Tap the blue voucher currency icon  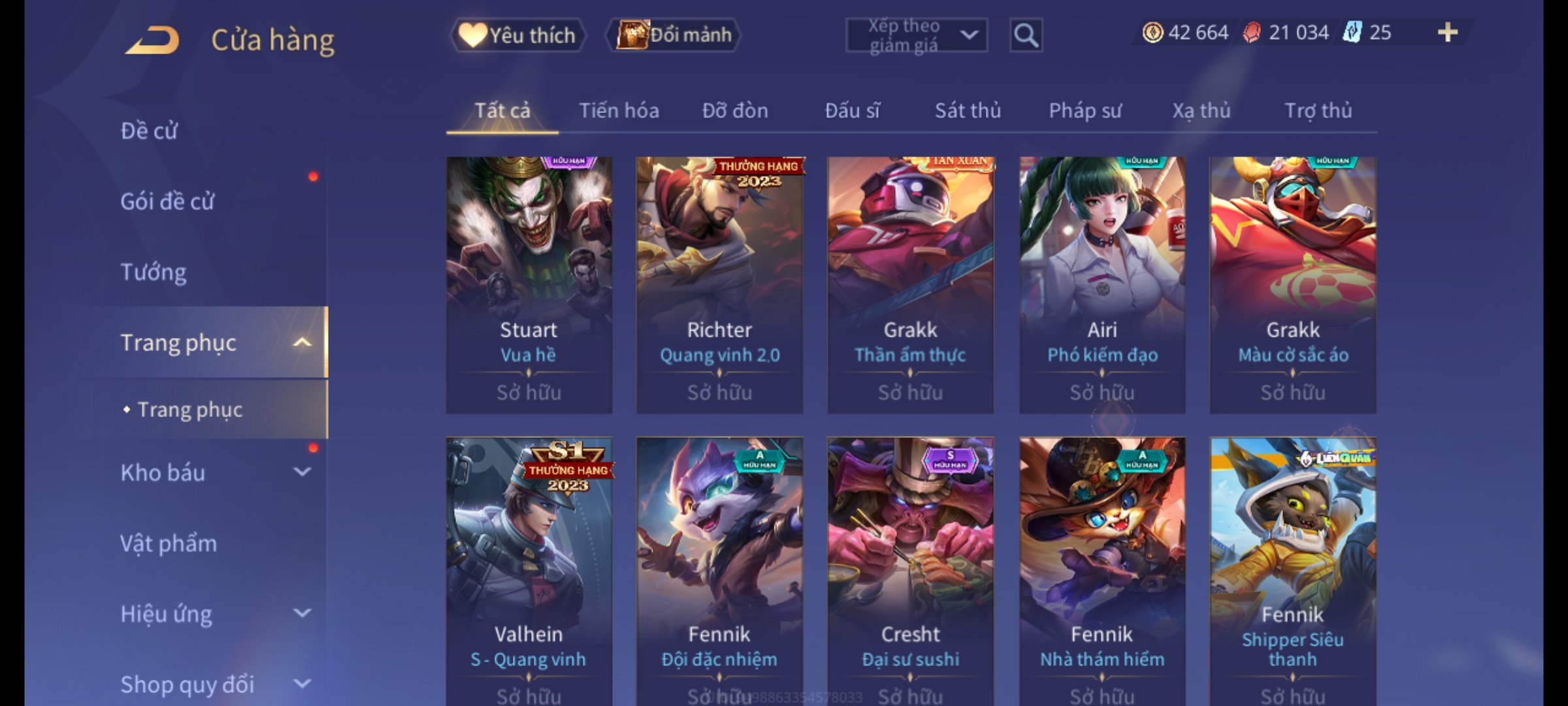(x=1352, y=33)
